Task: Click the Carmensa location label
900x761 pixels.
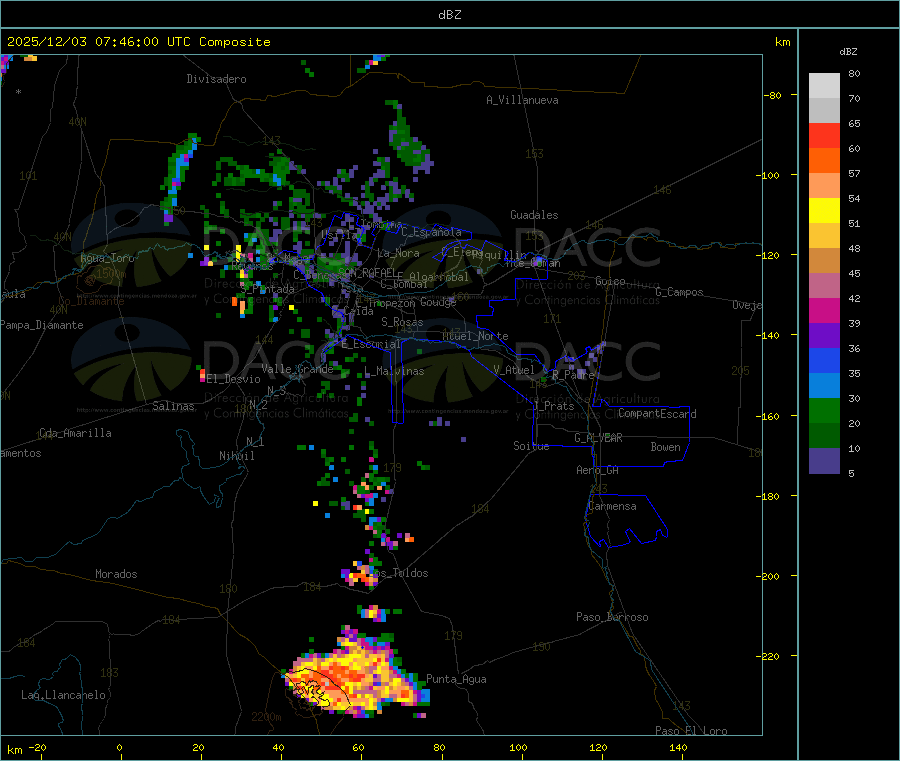Action: [x=612, y=506]
